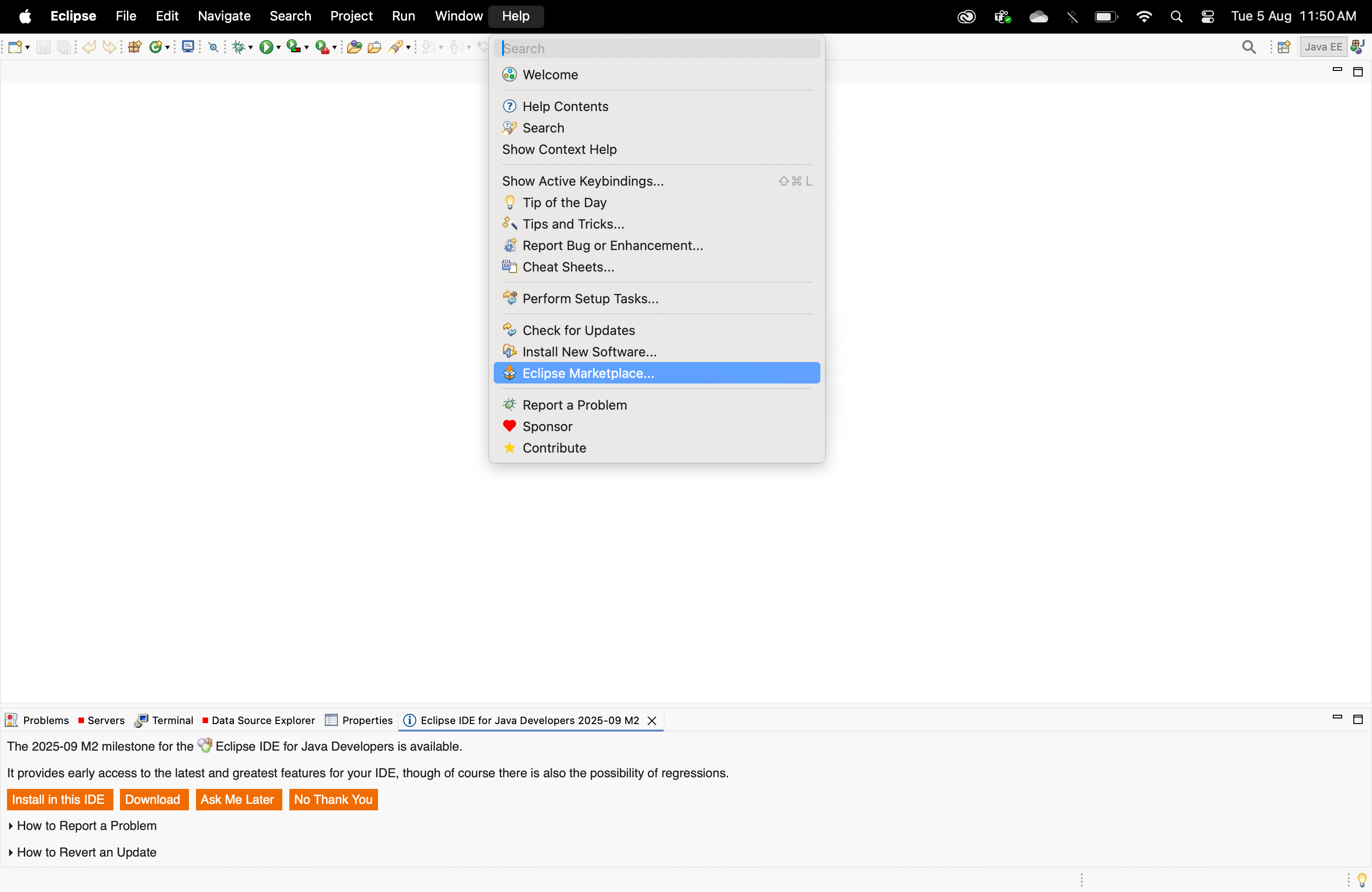Expand the Run dropdown arrow

(279, 48)
